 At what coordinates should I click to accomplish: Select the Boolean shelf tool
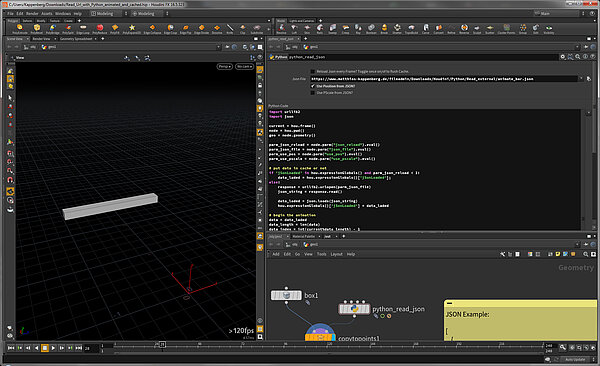(x=371, y=29)
